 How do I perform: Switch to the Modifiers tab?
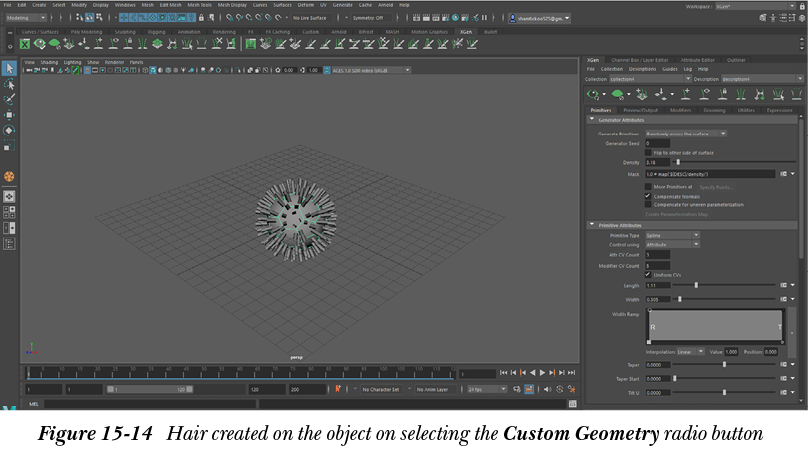pyautogui.click(x=680, y=110)
